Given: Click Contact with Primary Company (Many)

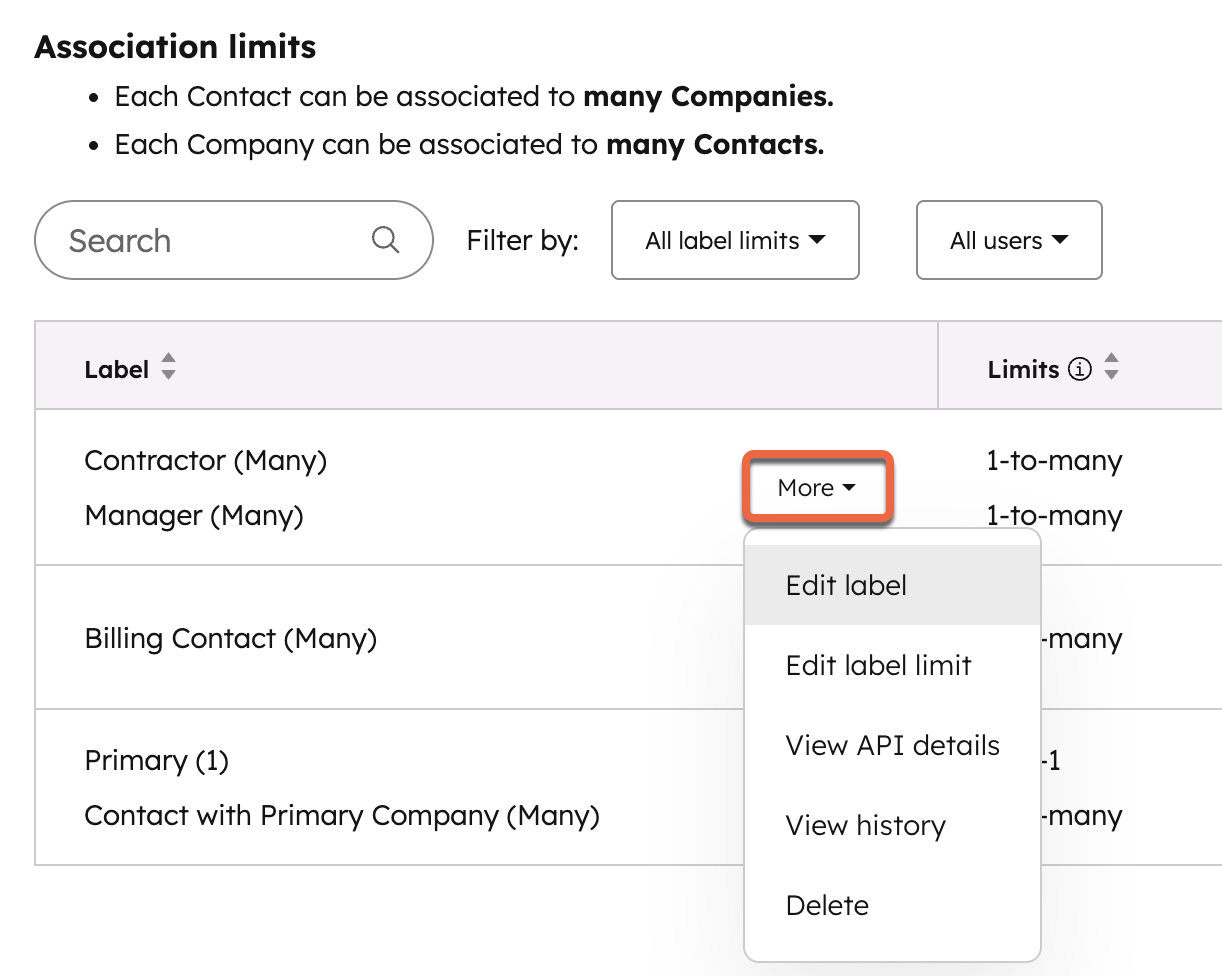Looking at the screenshot, I should point(341,816).
